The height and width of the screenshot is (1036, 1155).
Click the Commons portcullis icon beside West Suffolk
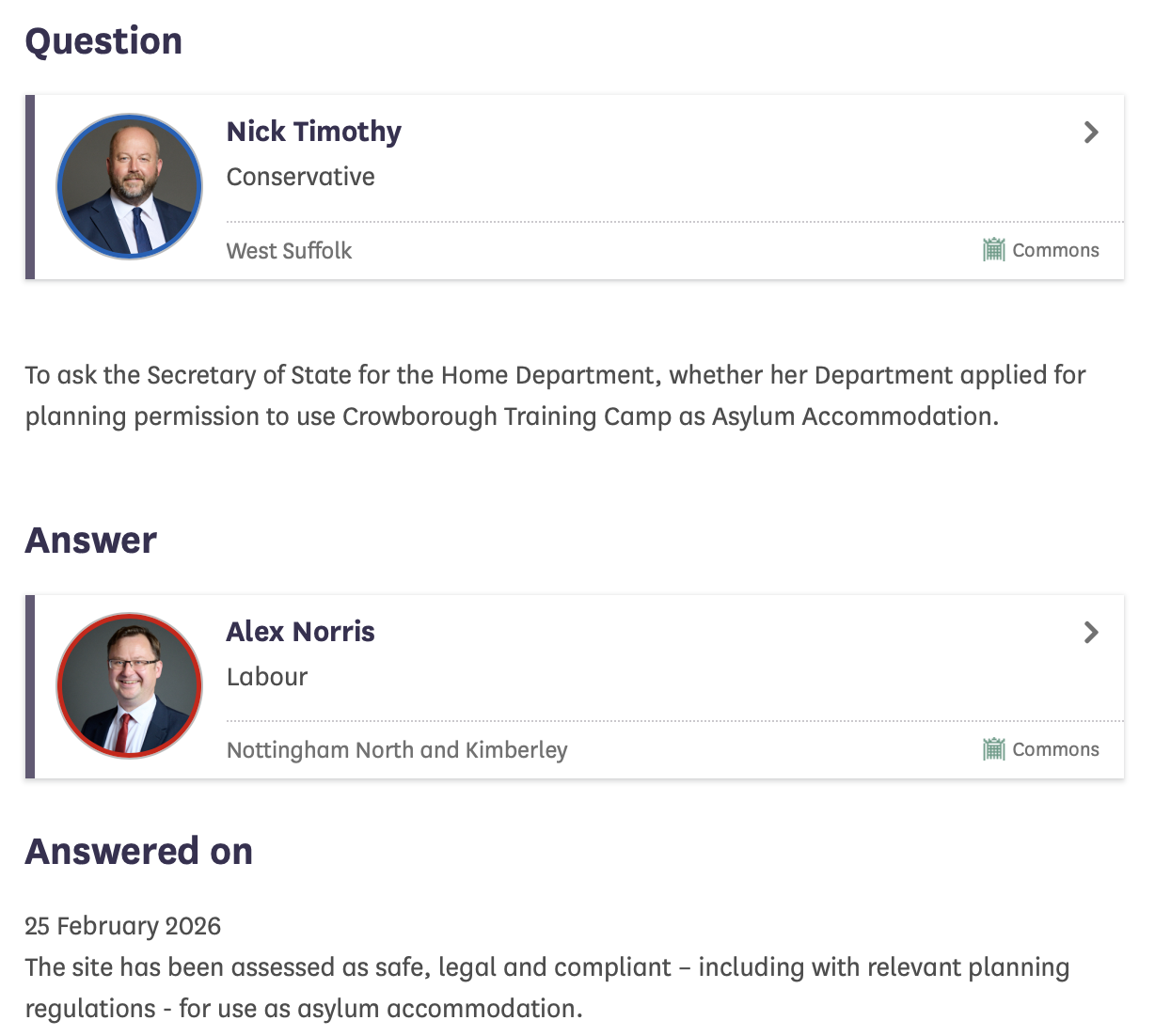[x=993, y=250]
